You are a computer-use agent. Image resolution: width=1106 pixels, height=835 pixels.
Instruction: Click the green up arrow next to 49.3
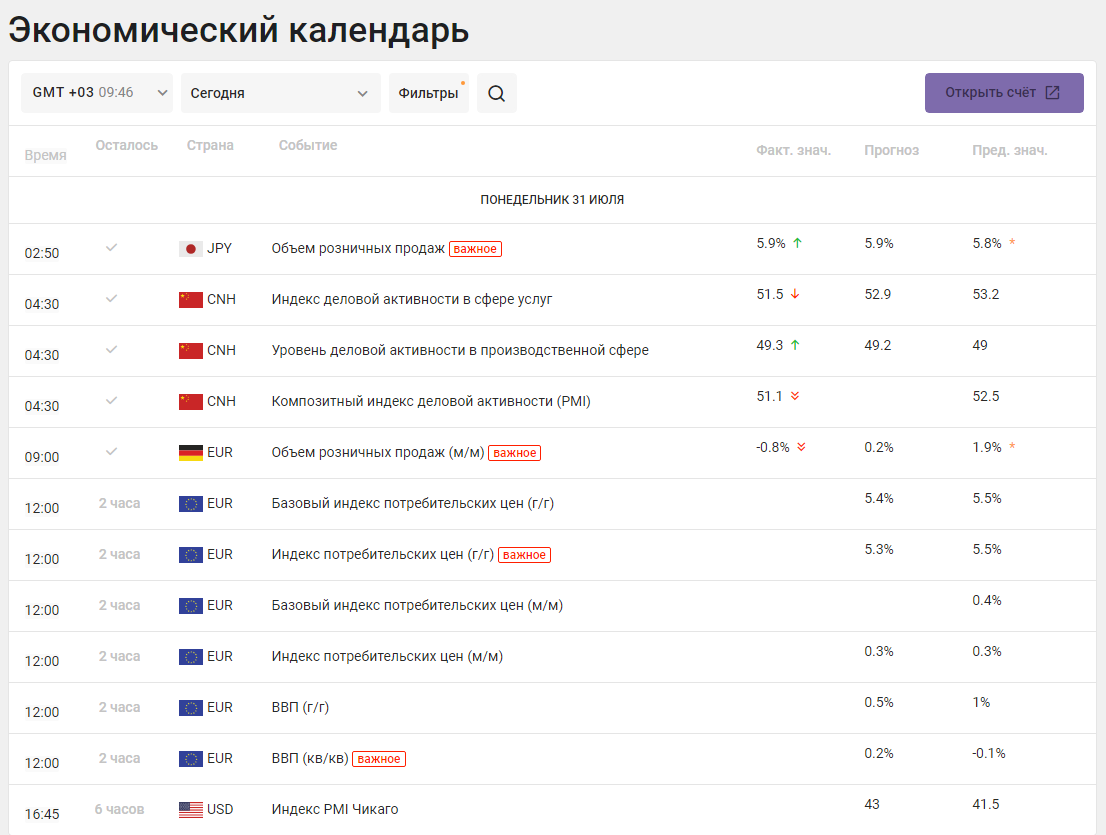(795, 345)
